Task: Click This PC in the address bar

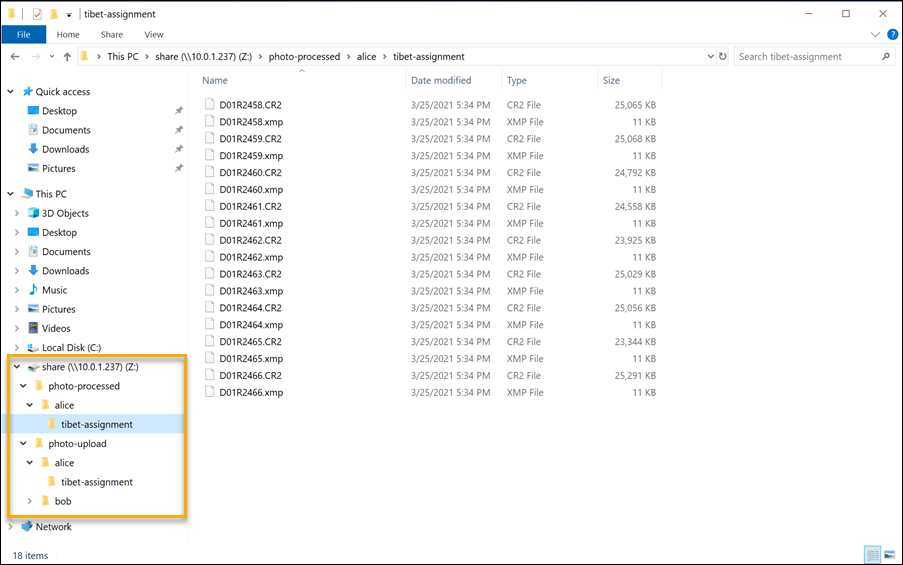Action: [x=123, y=56]
